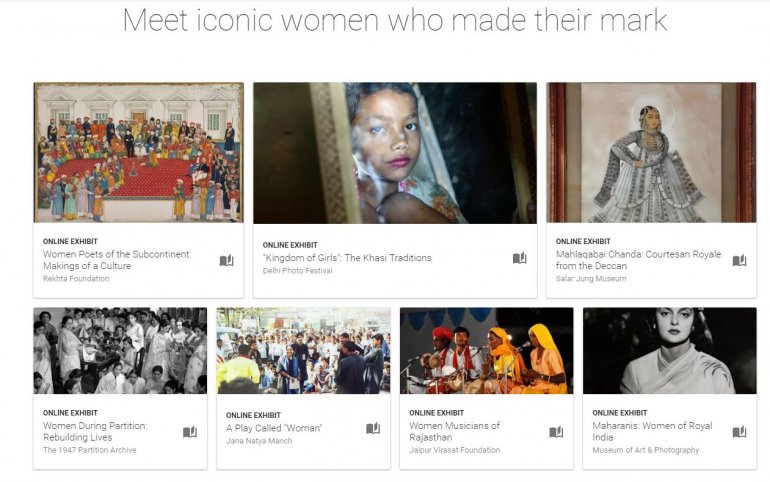This screenshot has height=482, width=770.
Task: Click the Mughal court painting thumbnail
Action: (x=138, y=152)
